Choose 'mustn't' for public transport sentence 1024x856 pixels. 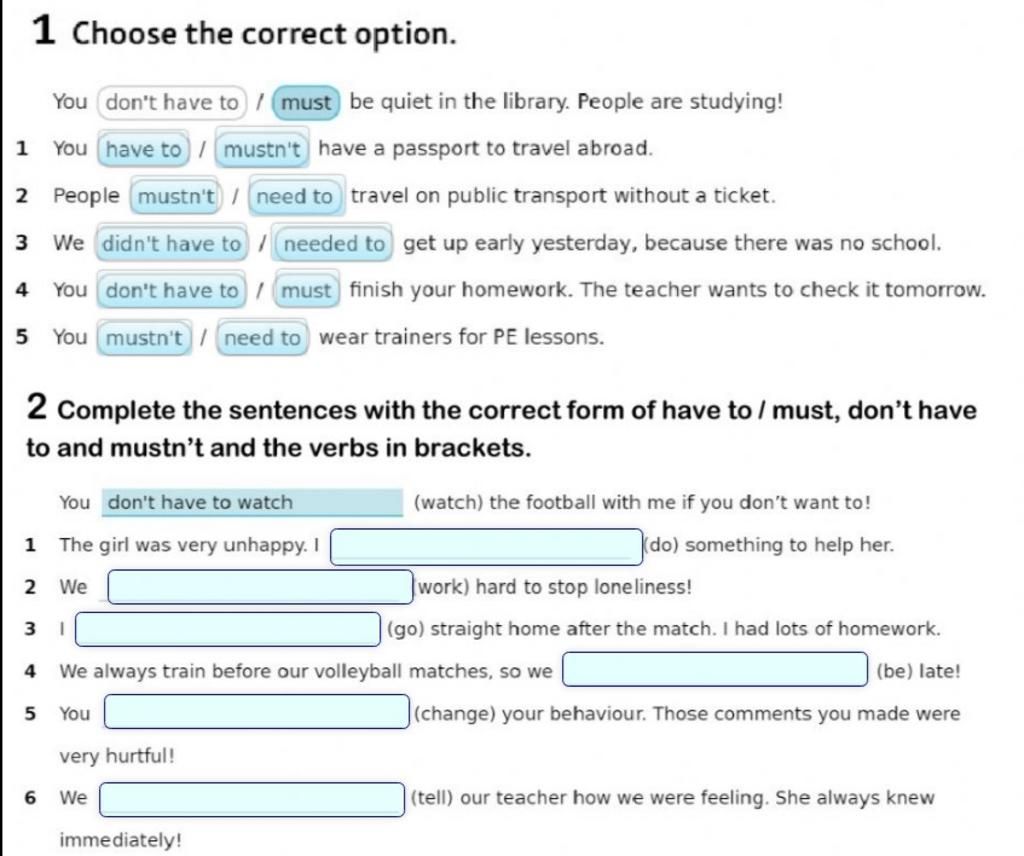pos(176,196)
